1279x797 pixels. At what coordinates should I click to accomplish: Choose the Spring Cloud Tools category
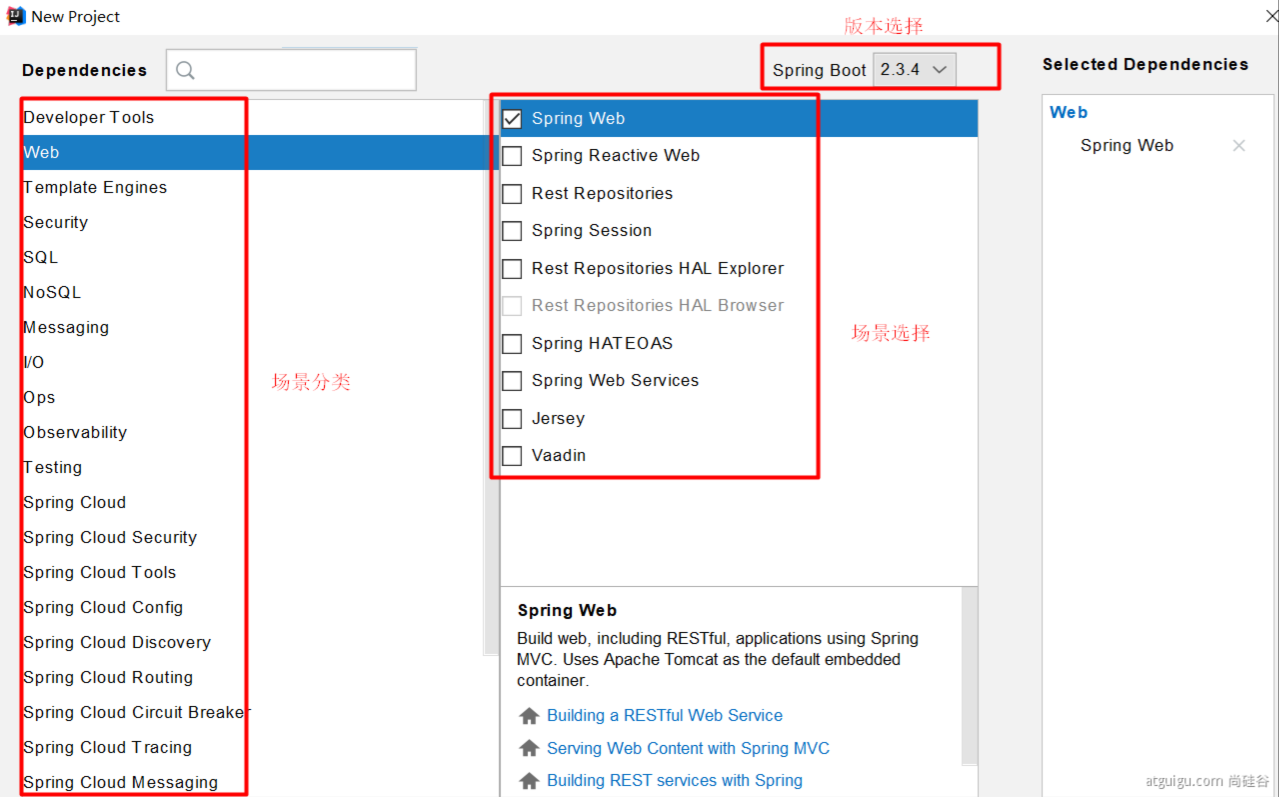(x=252, y=573)
